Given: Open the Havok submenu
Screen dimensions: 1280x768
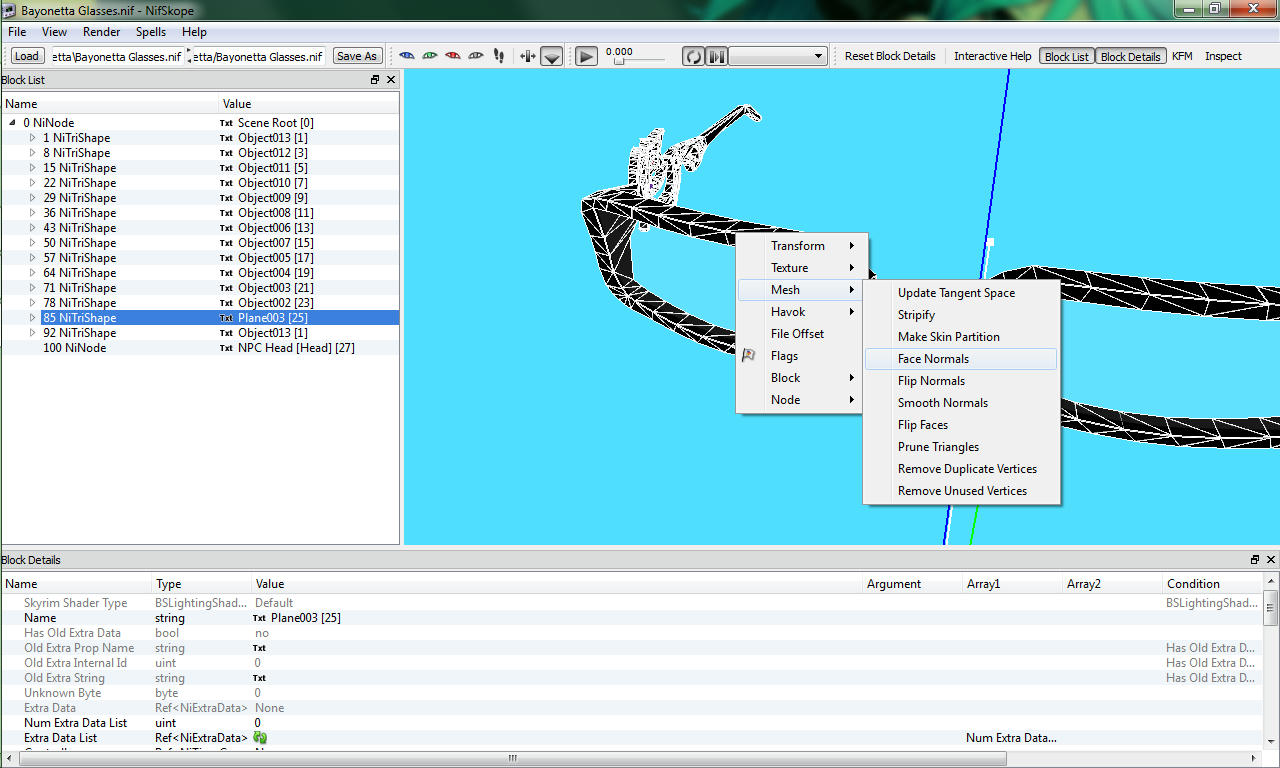Looking at the screenshot, I should [x=800, y=312].
